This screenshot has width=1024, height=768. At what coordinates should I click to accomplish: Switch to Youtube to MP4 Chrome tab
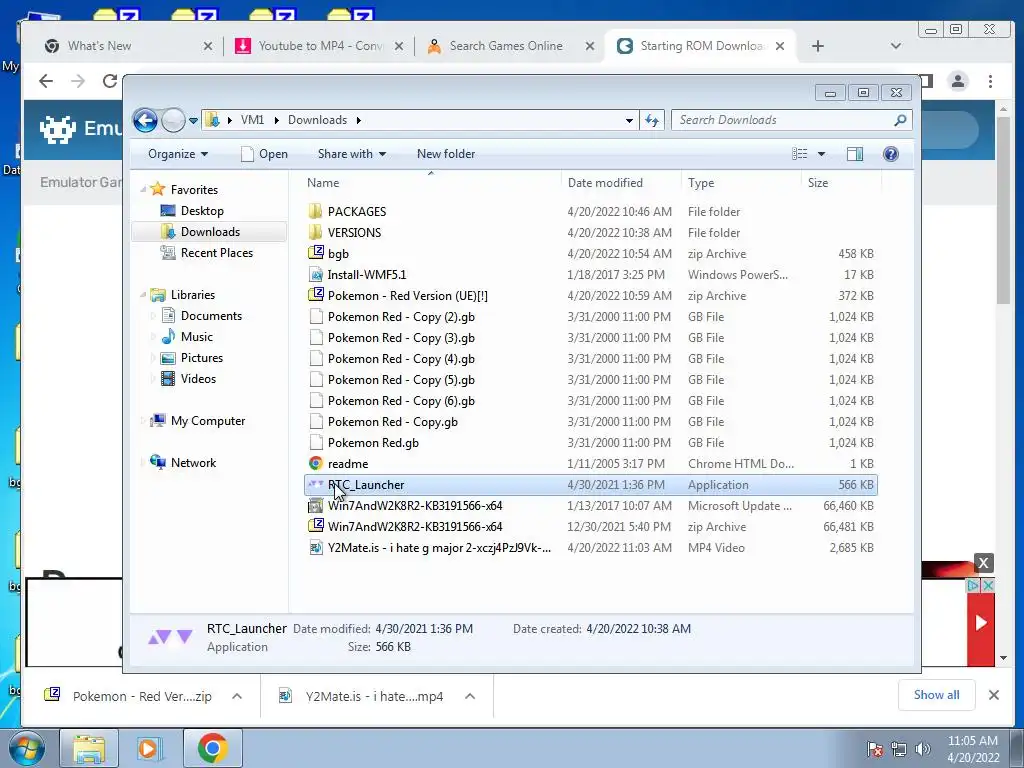coord(319,46)
